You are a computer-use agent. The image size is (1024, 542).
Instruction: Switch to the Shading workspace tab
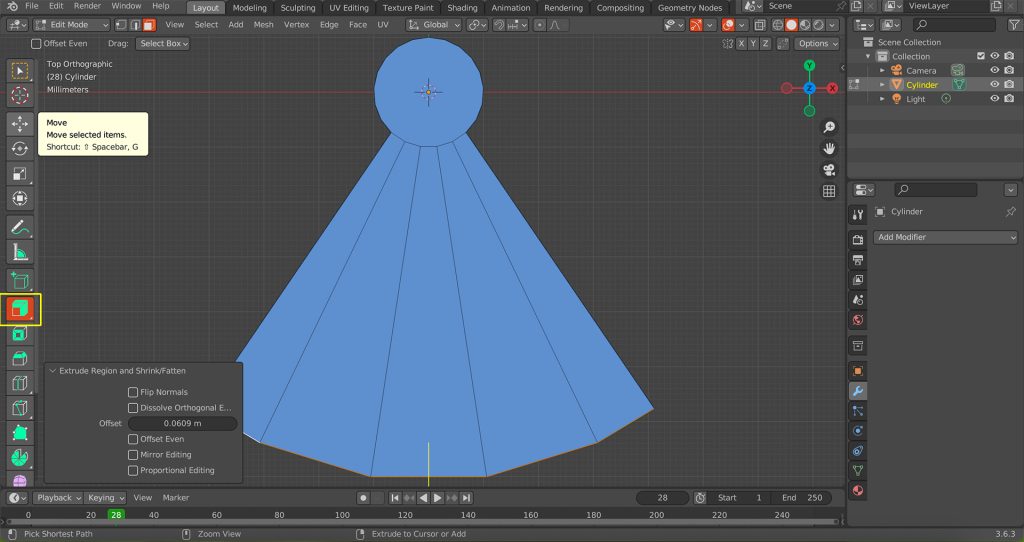coord(462,8)
